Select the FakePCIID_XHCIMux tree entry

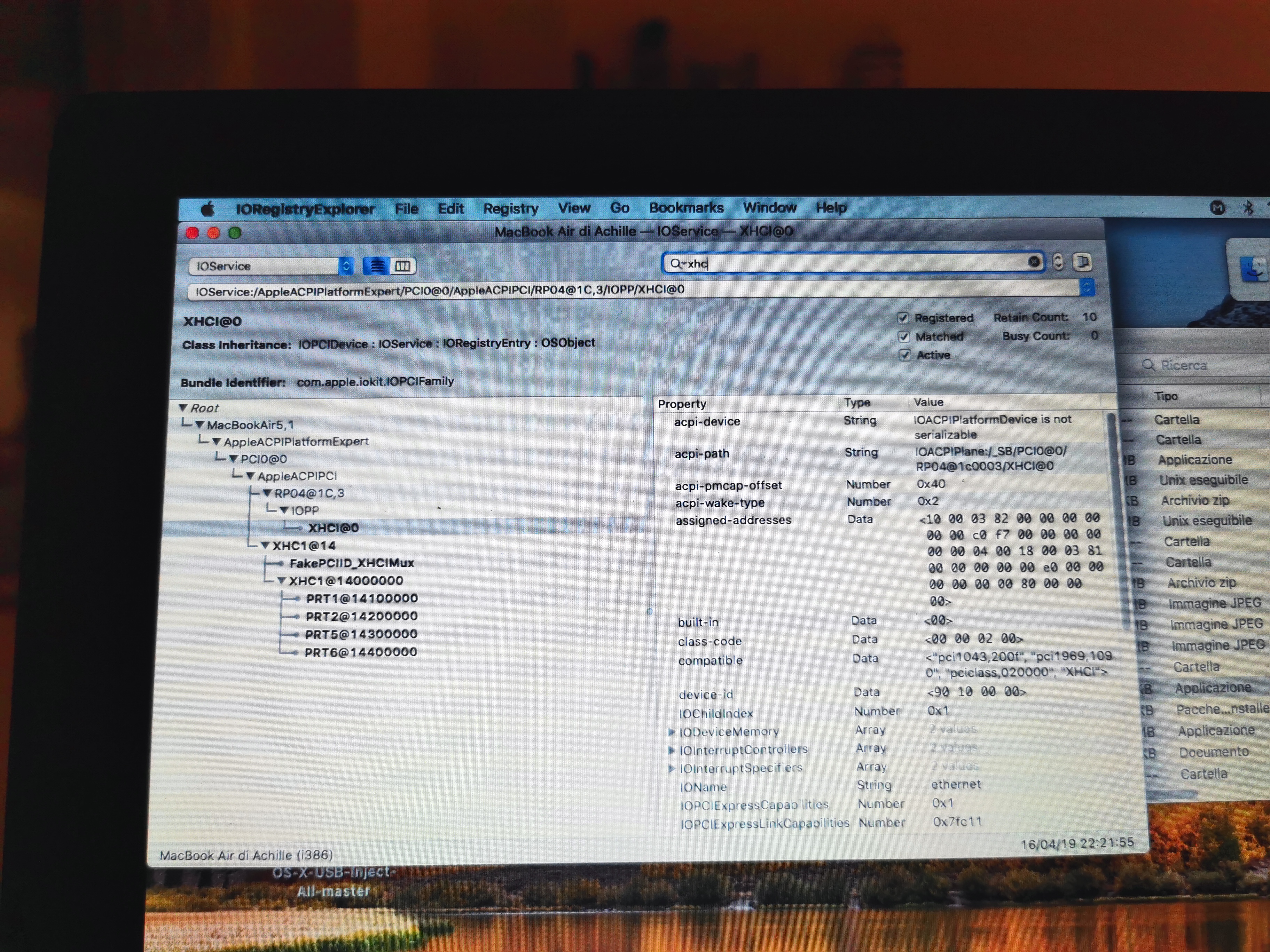(x=351, y=564)
